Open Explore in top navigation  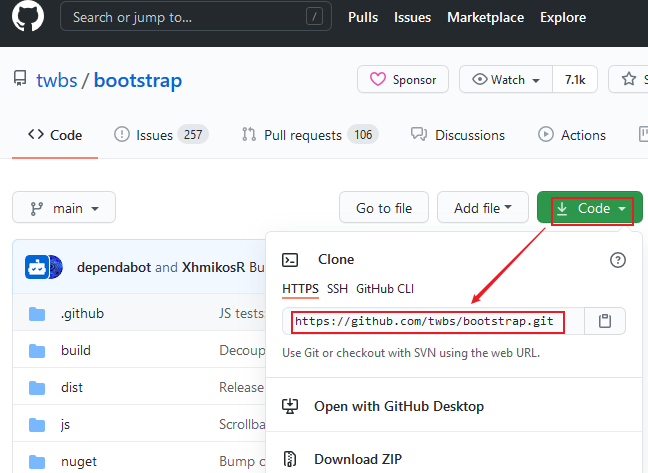click(563, 17)
